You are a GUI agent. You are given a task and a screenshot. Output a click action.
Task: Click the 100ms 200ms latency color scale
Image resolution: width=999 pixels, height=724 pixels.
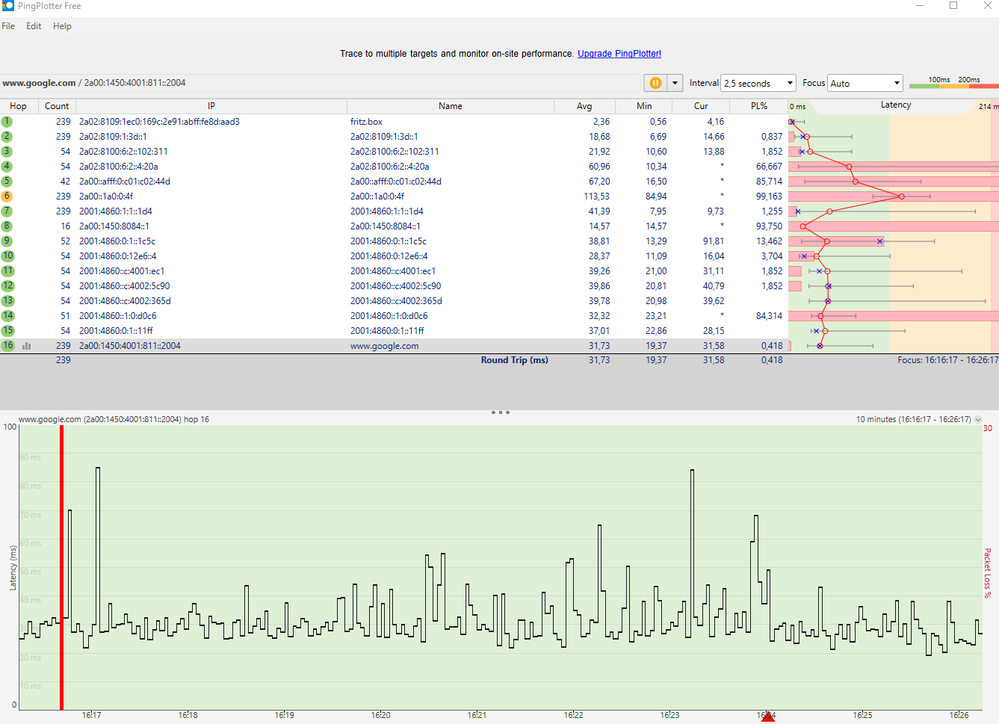point(953,83)
